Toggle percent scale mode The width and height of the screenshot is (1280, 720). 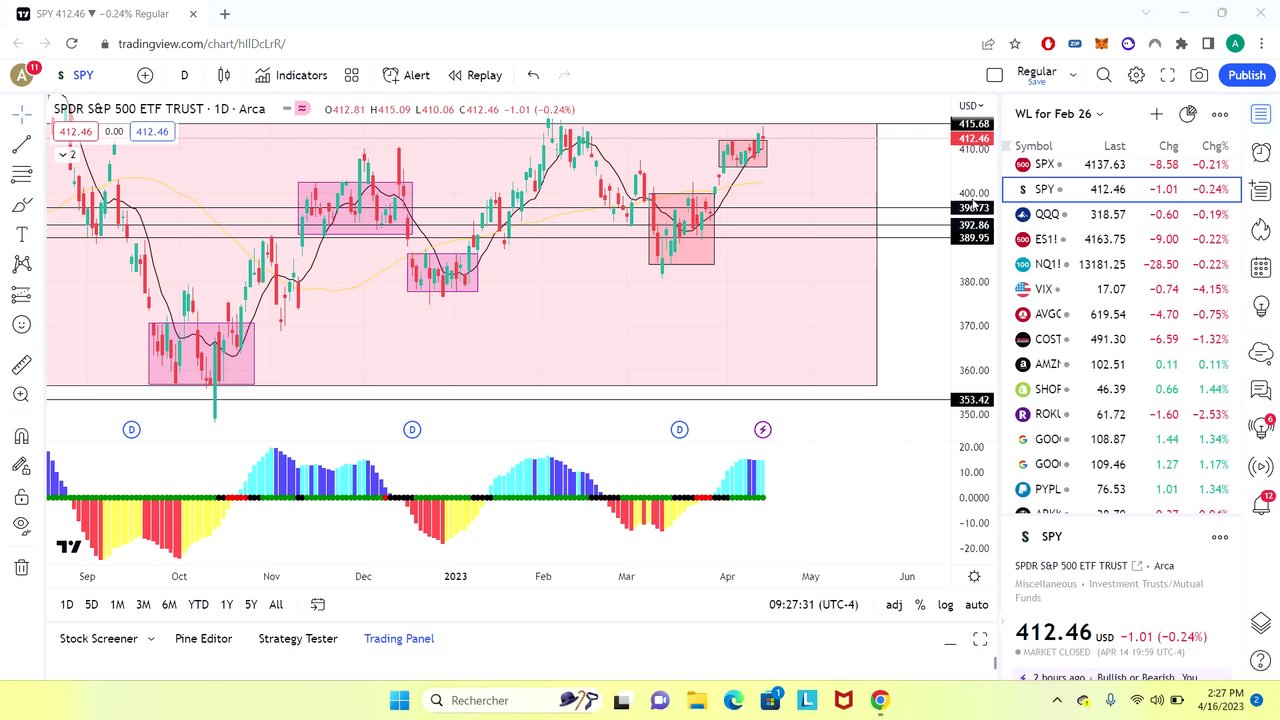[x=920, y=604]
